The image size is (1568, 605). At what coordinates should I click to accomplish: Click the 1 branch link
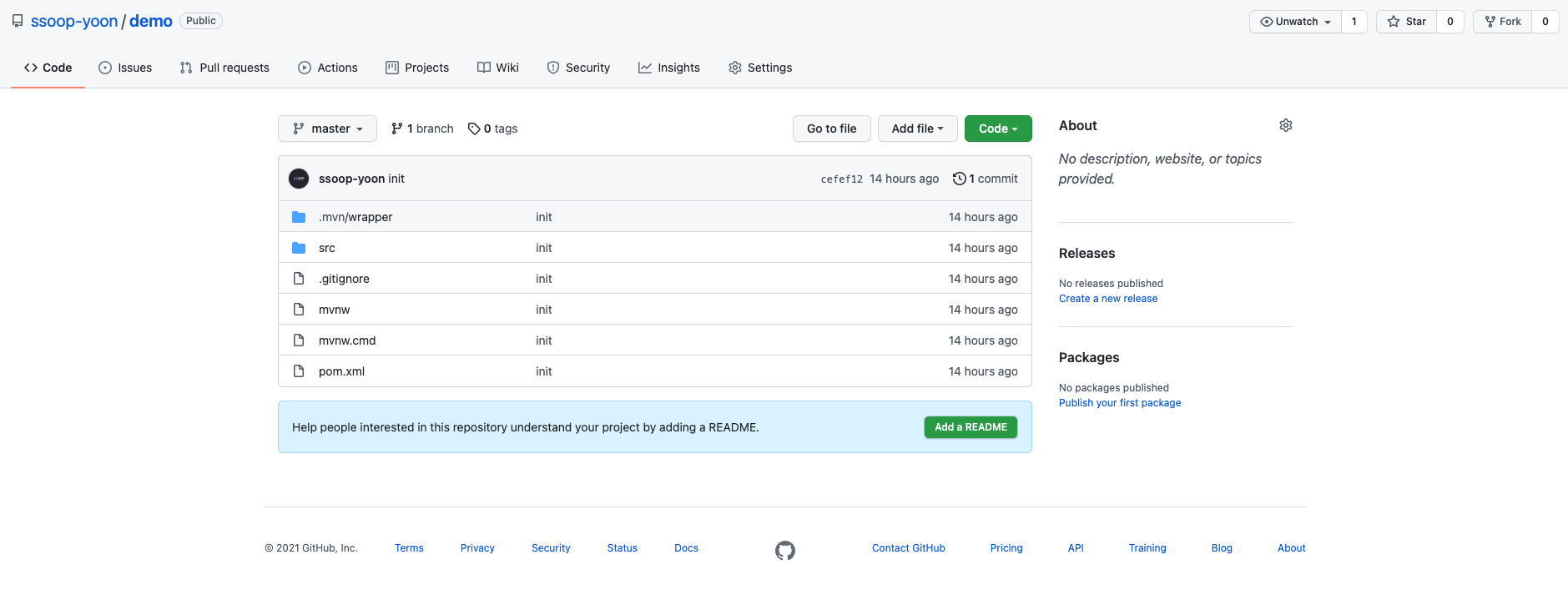coord(422,129)
